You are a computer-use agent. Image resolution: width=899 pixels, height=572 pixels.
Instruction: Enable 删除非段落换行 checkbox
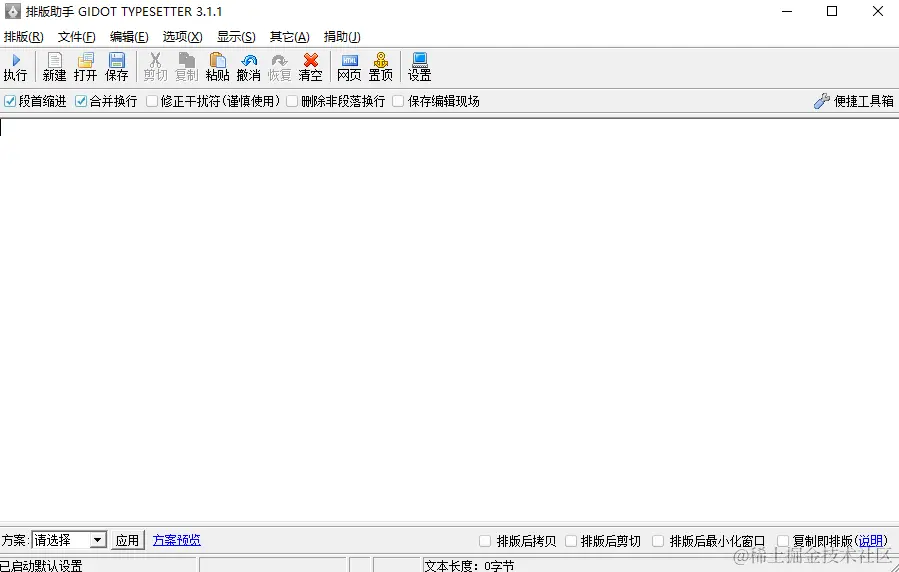(292, 101)
